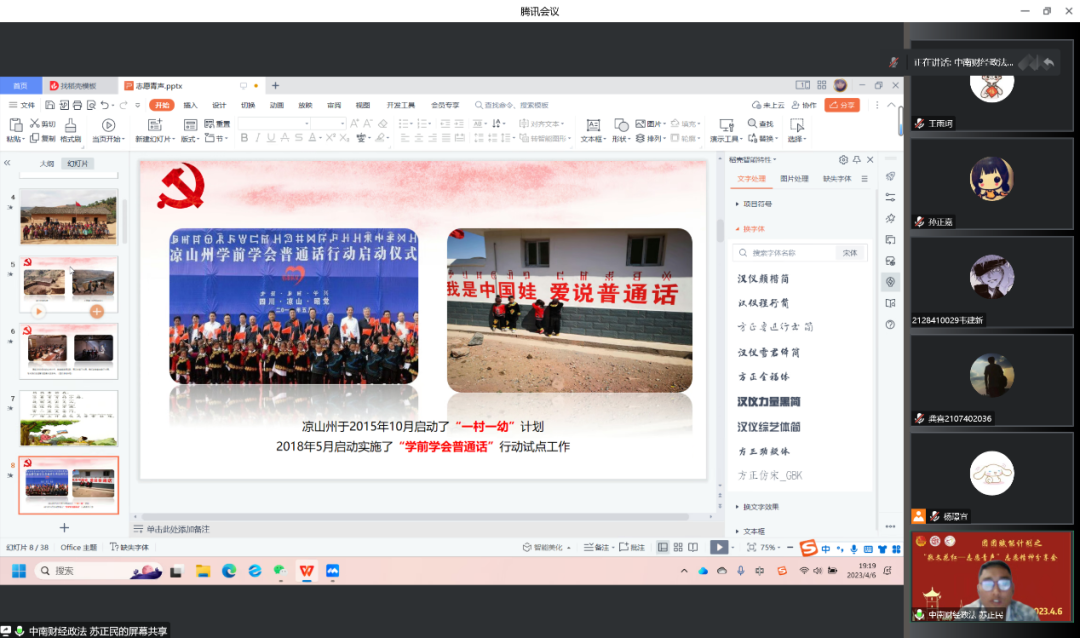The image size is (1080, 638).
Task: Click the Find (查找) magnifier icon
Action: 752,124
